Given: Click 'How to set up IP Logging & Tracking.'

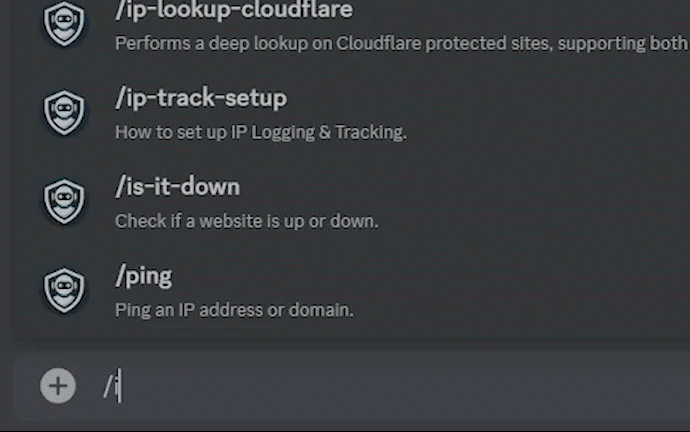Looking at the screenshot, I should (x=261, y=132).
